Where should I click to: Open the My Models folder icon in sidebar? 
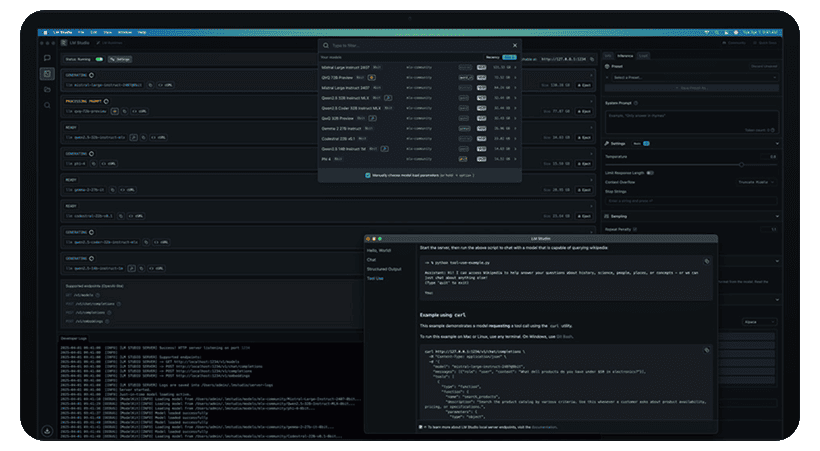47,89
